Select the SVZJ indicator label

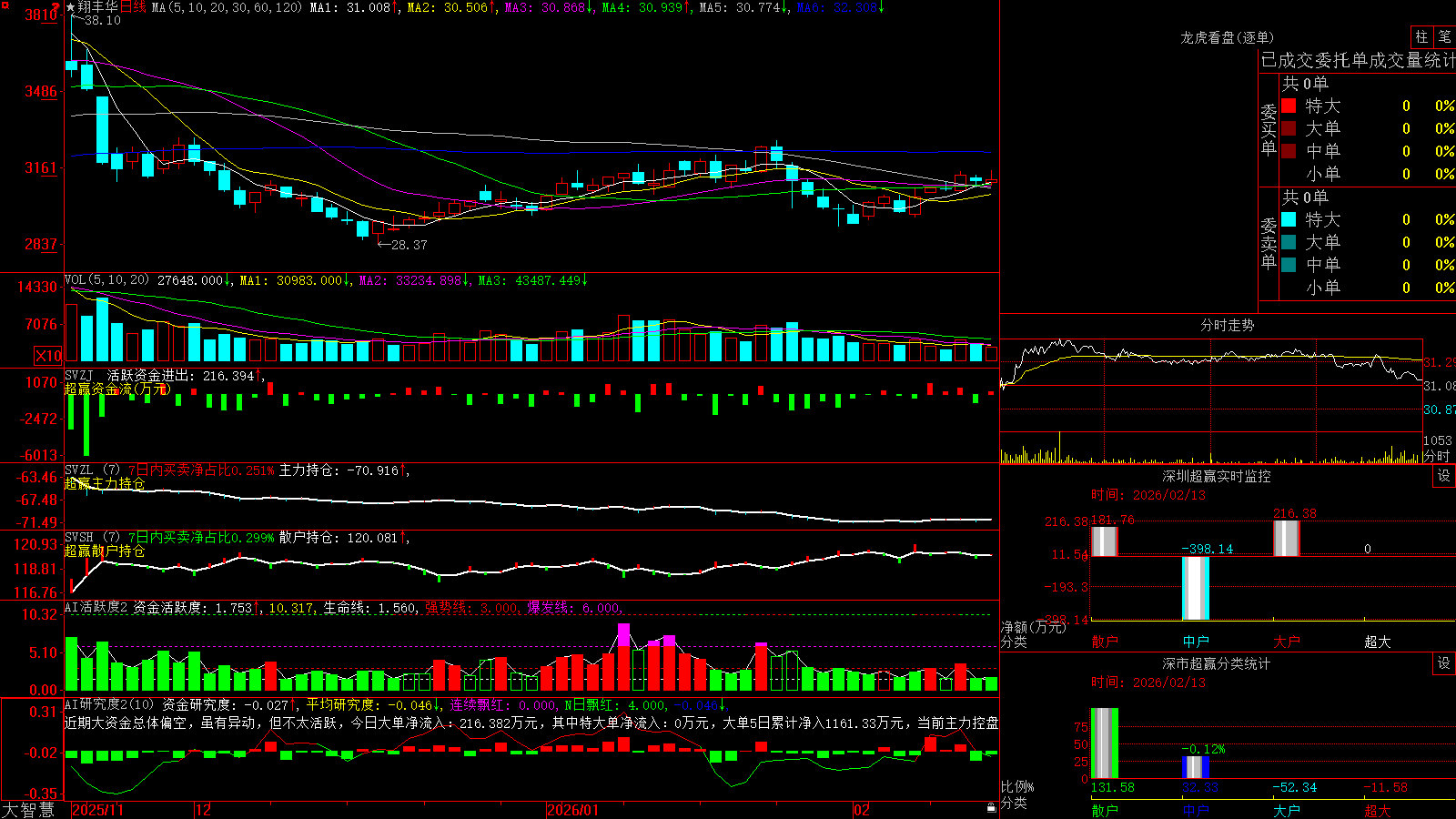(x=79, y=375)
